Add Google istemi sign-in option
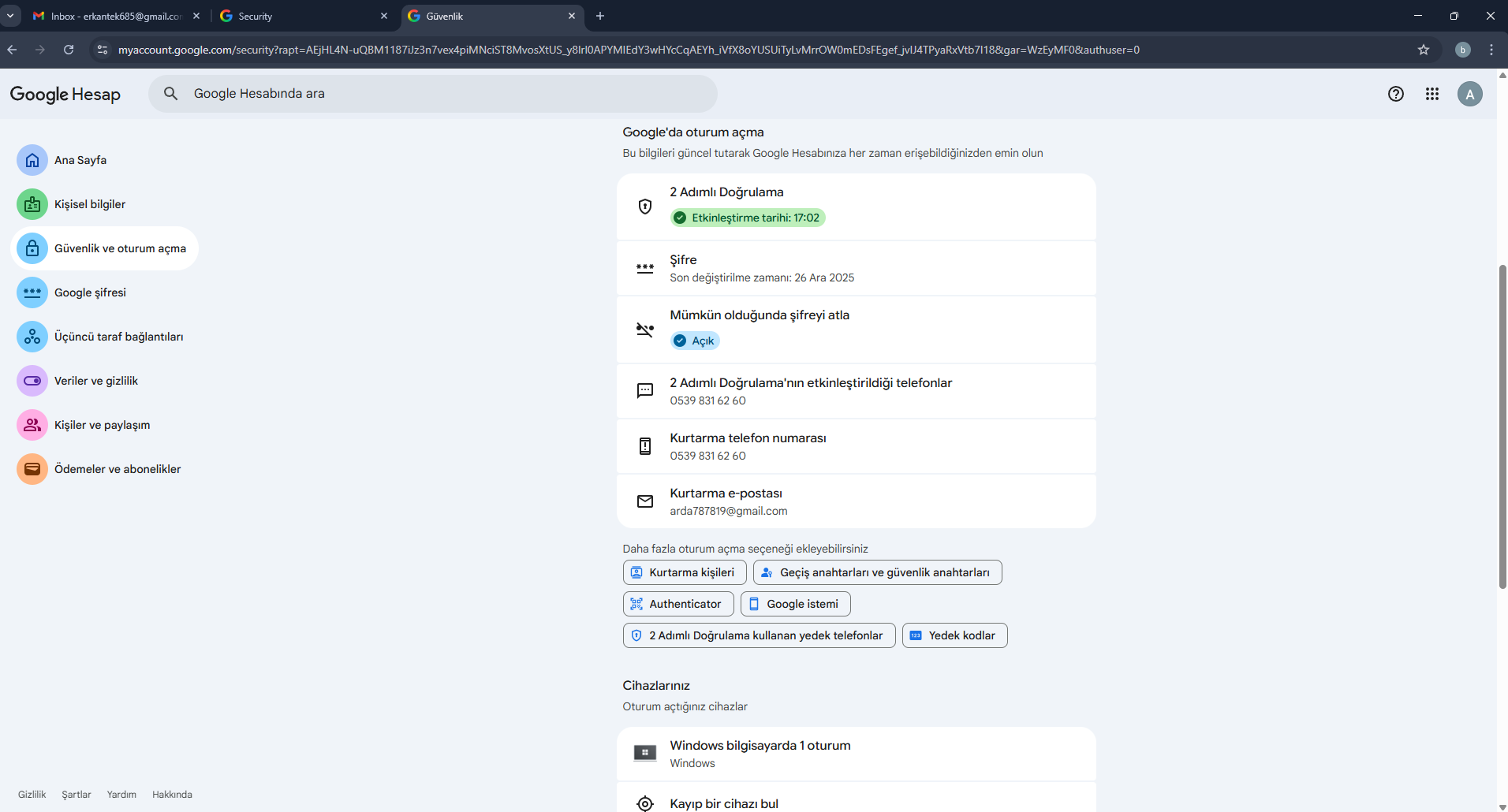Viewport: 1508px width, 812px height. tap(796, 604)
